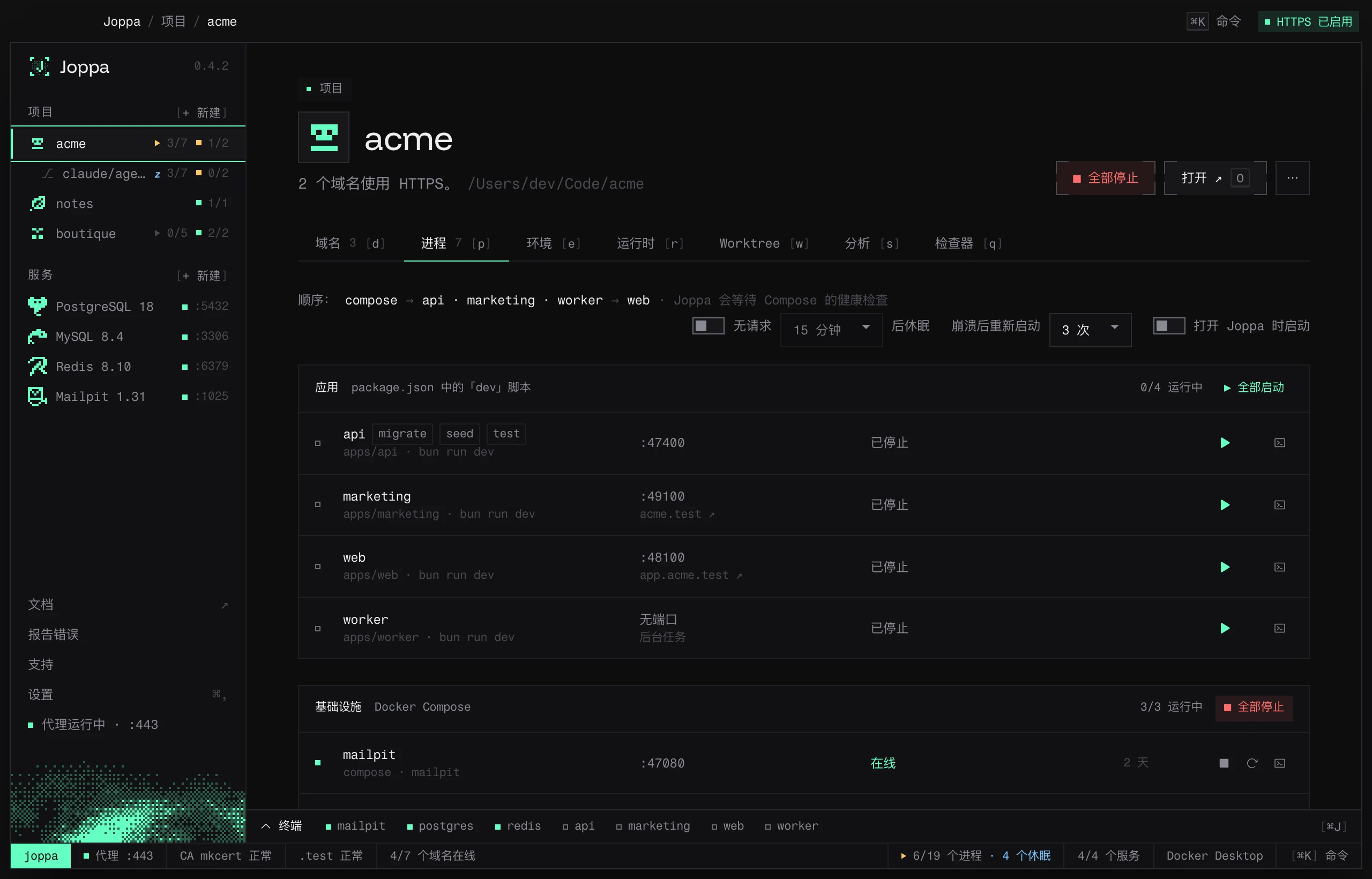Select the mailpit status indicator checkbox
Screen dimensions: 1372x879
coord(318,763)
